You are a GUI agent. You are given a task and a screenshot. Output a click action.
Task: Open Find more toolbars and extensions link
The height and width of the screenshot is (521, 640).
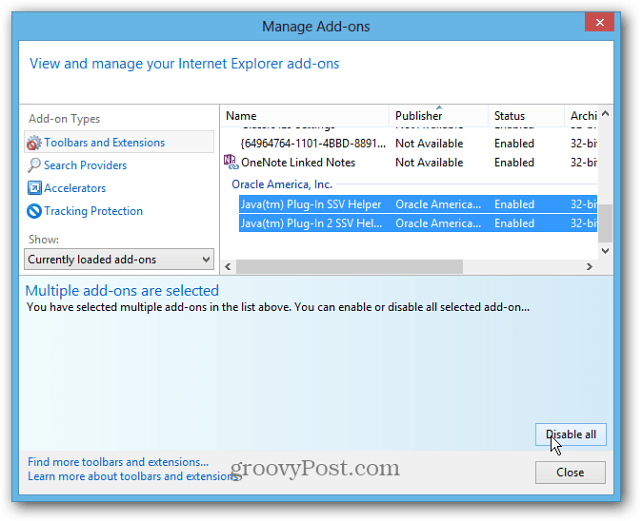(118, 462)
